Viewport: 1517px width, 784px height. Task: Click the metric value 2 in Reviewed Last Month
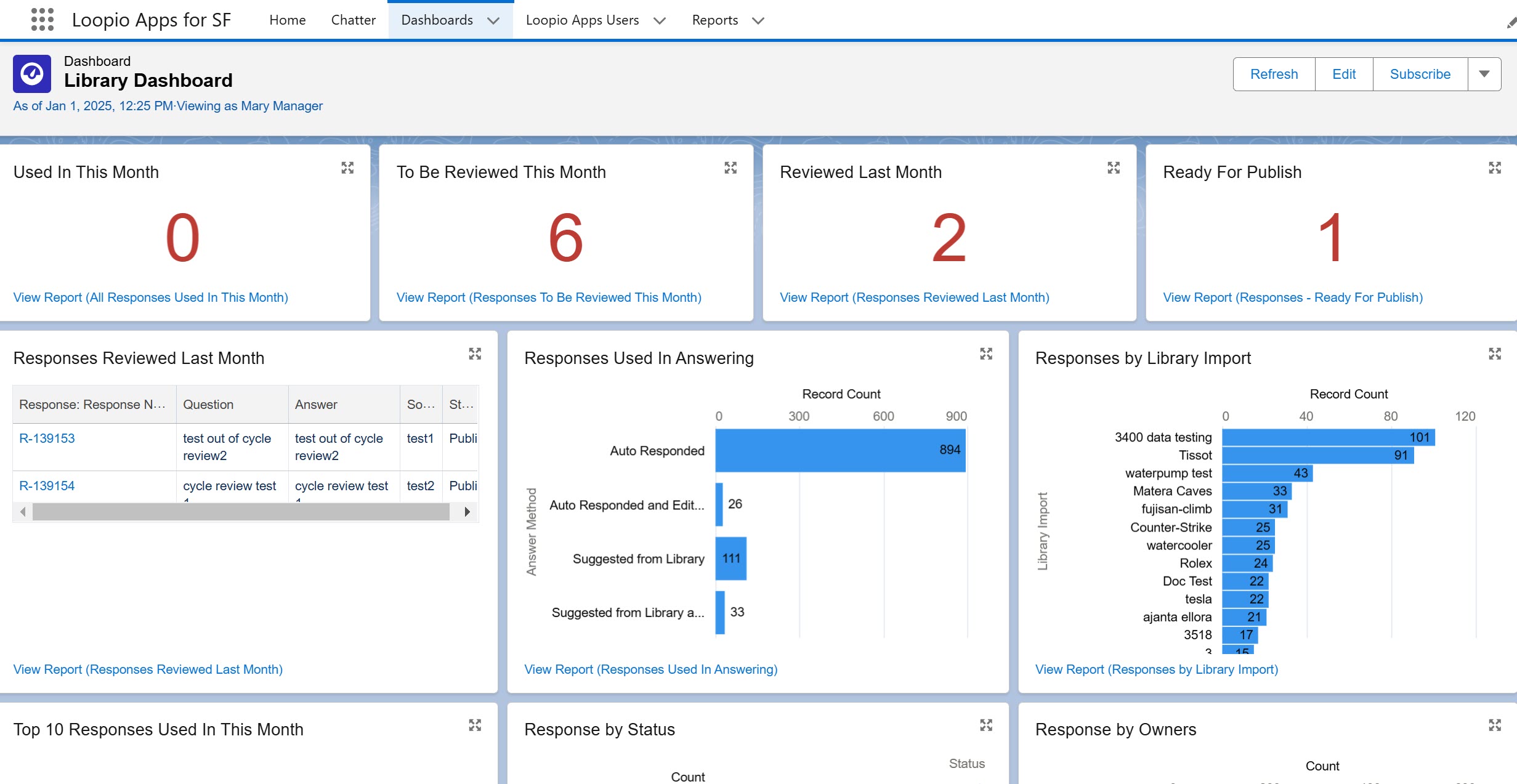click(x=949, y=238)
